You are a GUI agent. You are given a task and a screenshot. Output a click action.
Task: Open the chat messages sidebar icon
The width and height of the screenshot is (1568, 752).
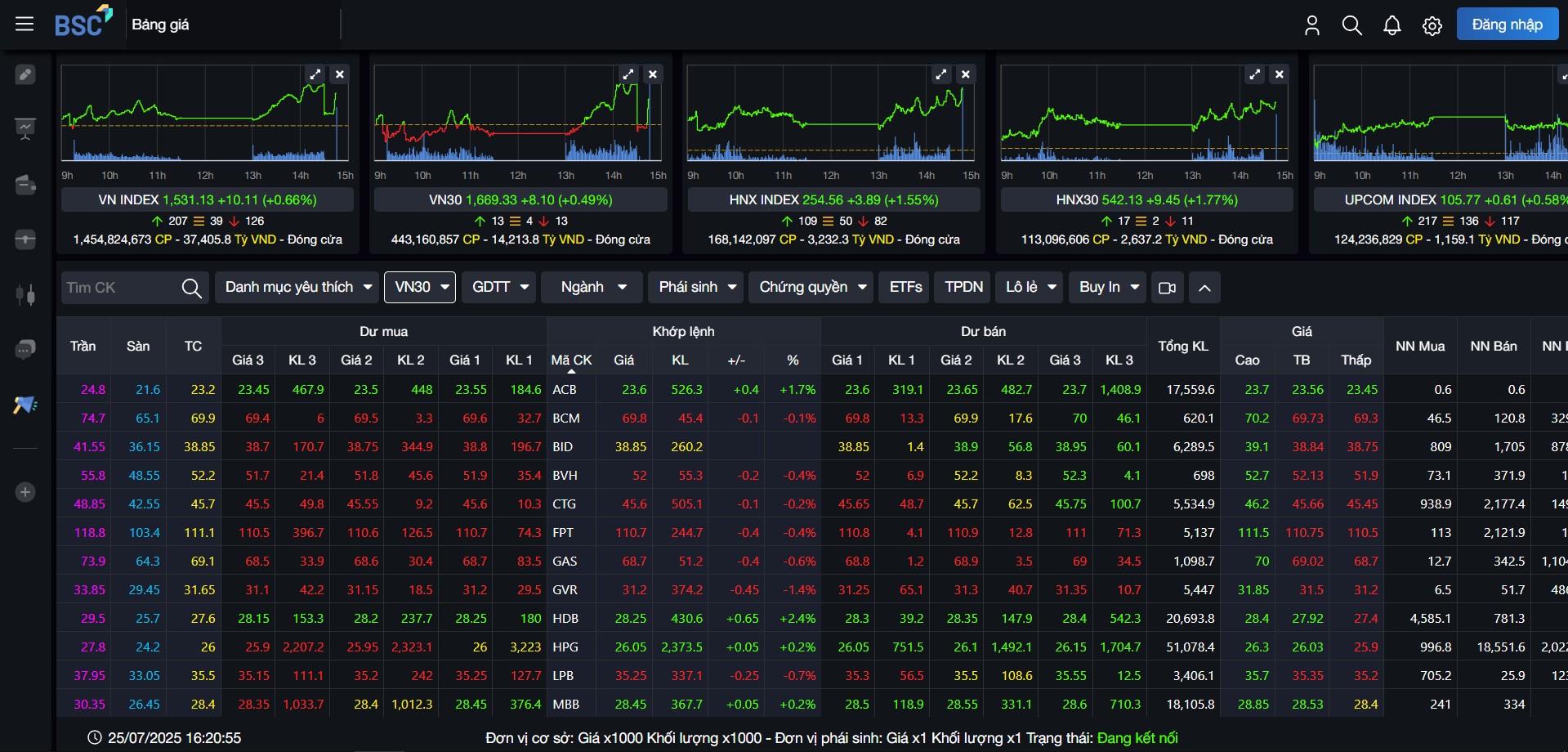pyautogui.click(x=25, y=350)
